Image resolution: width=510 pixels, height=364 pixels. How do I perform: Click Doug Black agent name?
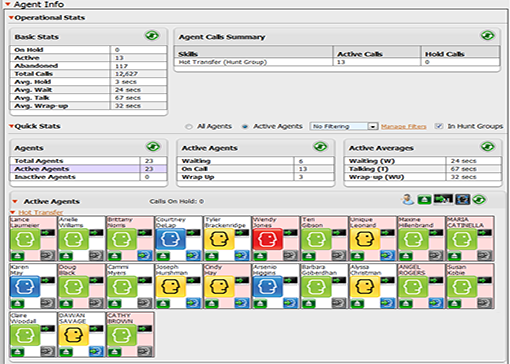pos(67,270)
